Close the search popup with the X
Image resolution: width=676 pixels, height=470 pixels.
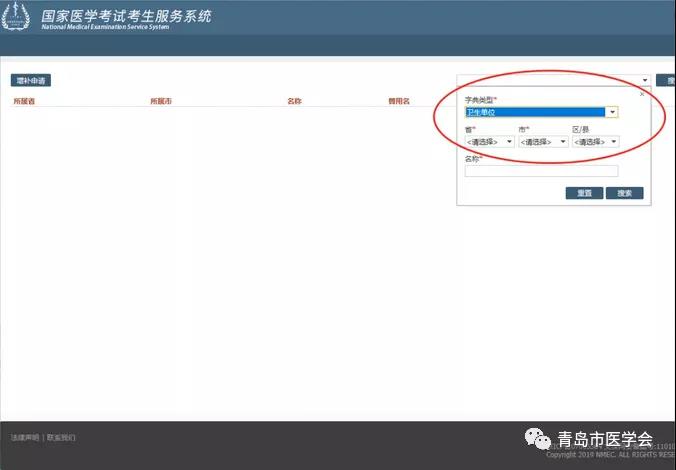click(x=642, y=94)
